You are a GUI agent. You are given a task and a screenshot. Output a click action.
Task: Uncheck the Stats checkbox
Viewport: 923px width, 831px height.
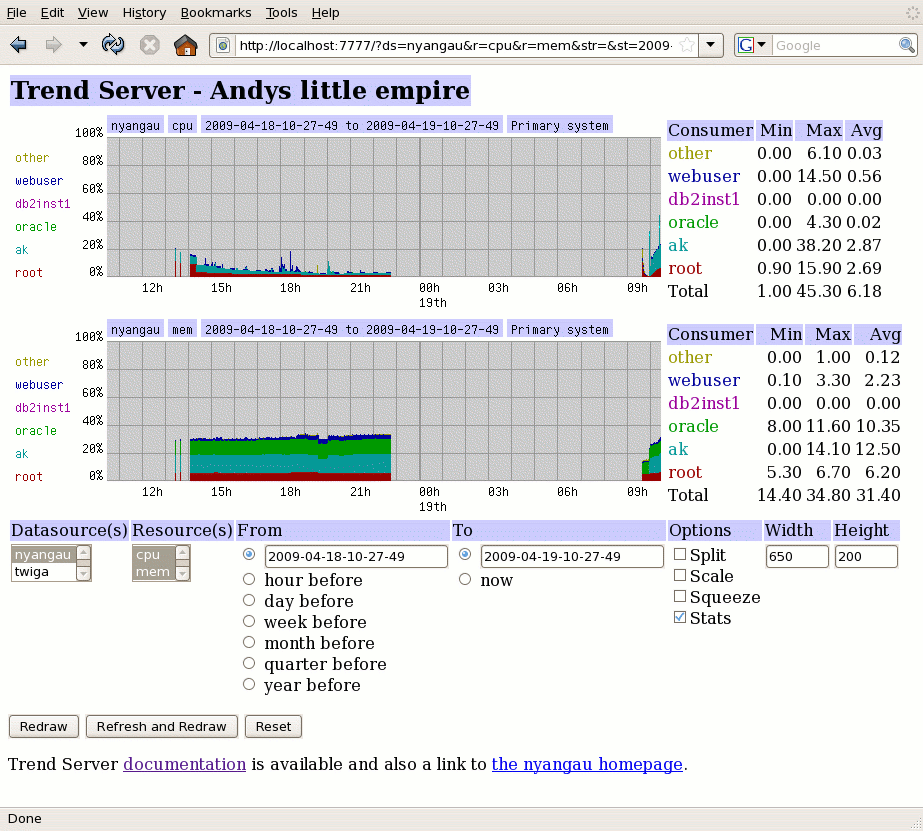(680, 618)
